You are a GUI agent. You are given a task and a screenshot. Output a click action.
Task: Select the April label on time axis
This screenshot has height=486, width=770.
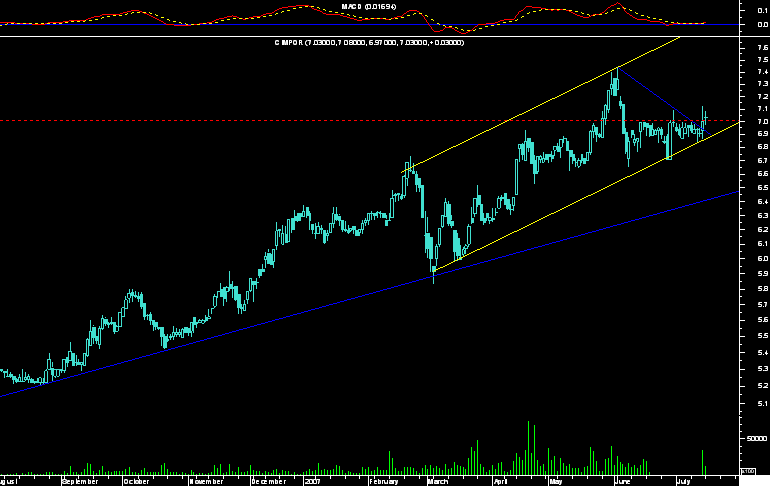(501, 482)
